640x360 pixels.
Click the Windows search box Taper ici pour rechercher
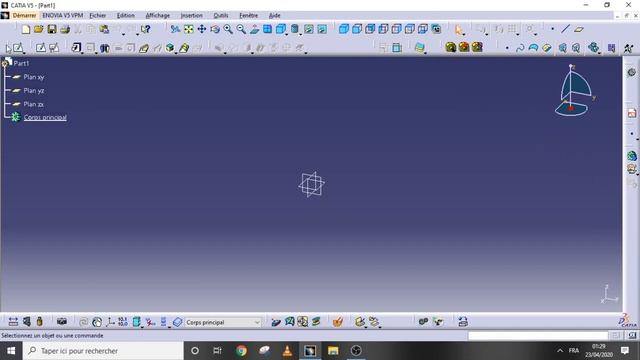pyautogui.click(x=103, y=351)
